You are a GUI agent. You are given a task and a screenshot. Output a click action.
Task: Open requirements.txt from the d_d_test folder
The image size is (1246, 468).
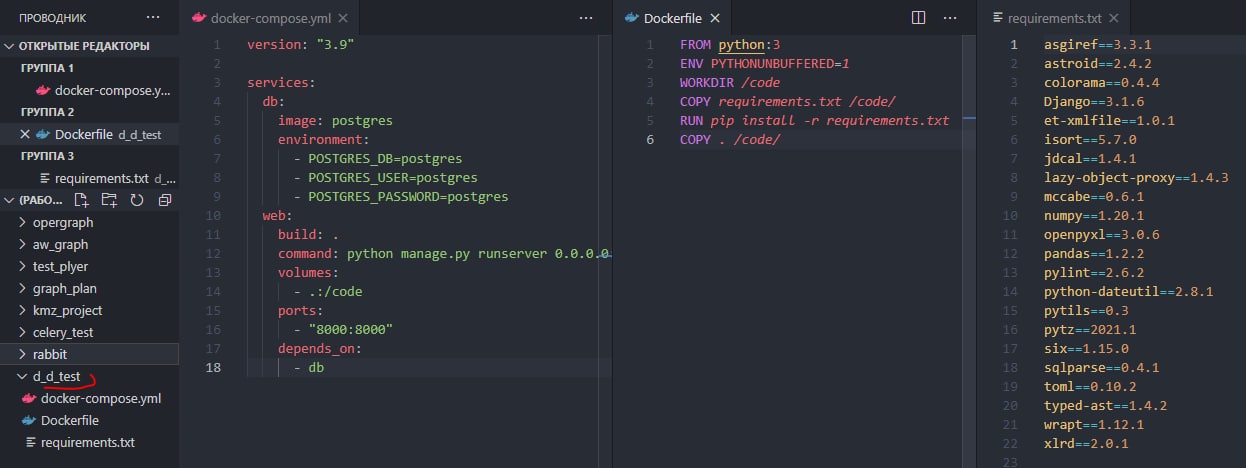coord(87,442)
